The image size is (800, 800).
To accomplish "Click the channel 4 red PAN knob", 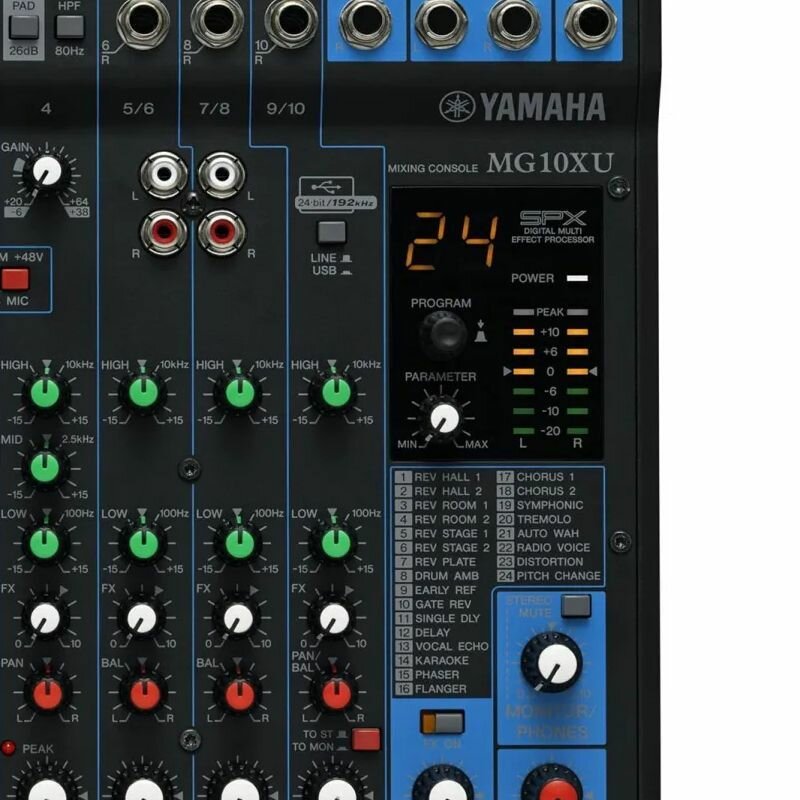I will click(x=47, y=693).
